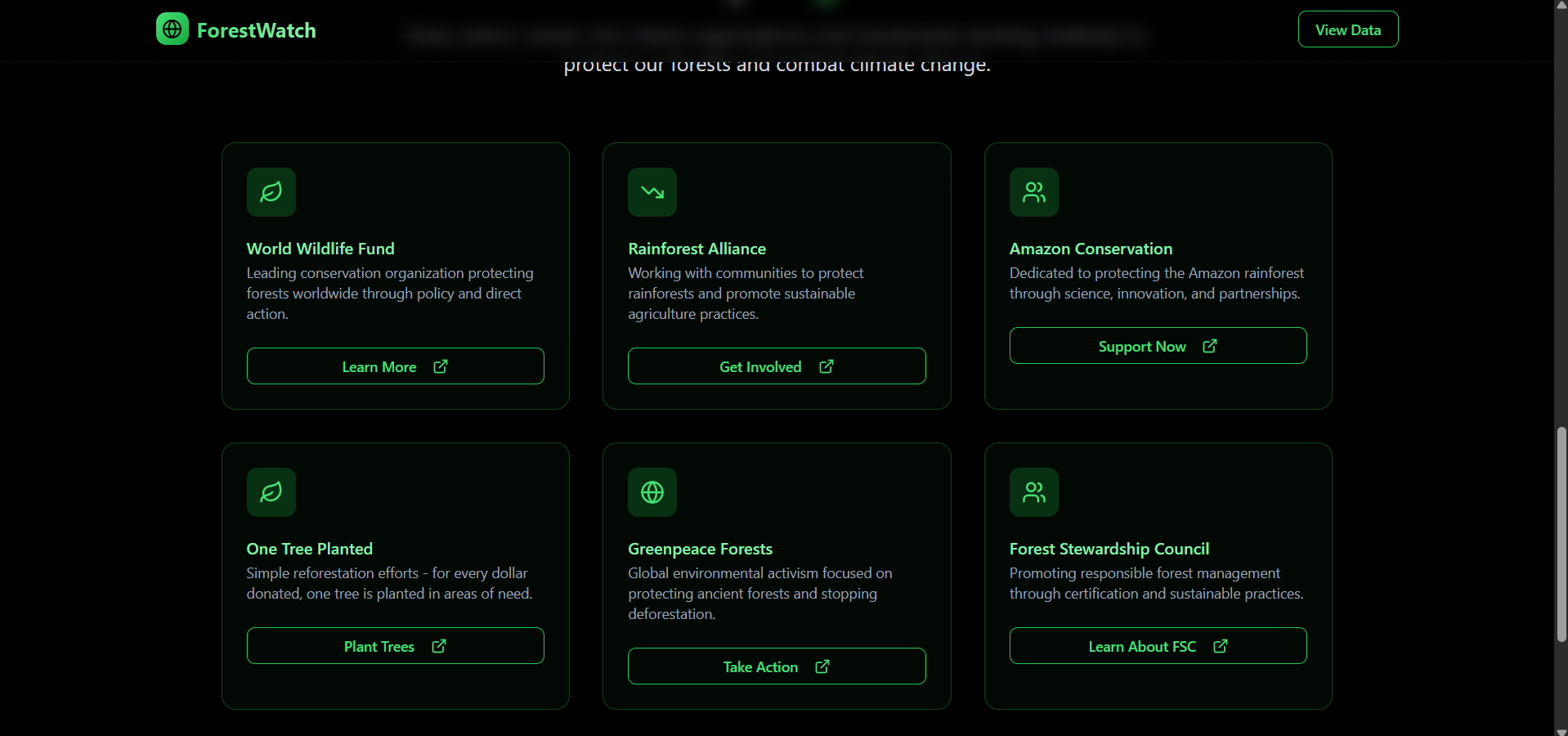The image size is (1568, 736).
Task: Open the ForestWatch home title
Action: pyautogui.click(x=256, y=30)
